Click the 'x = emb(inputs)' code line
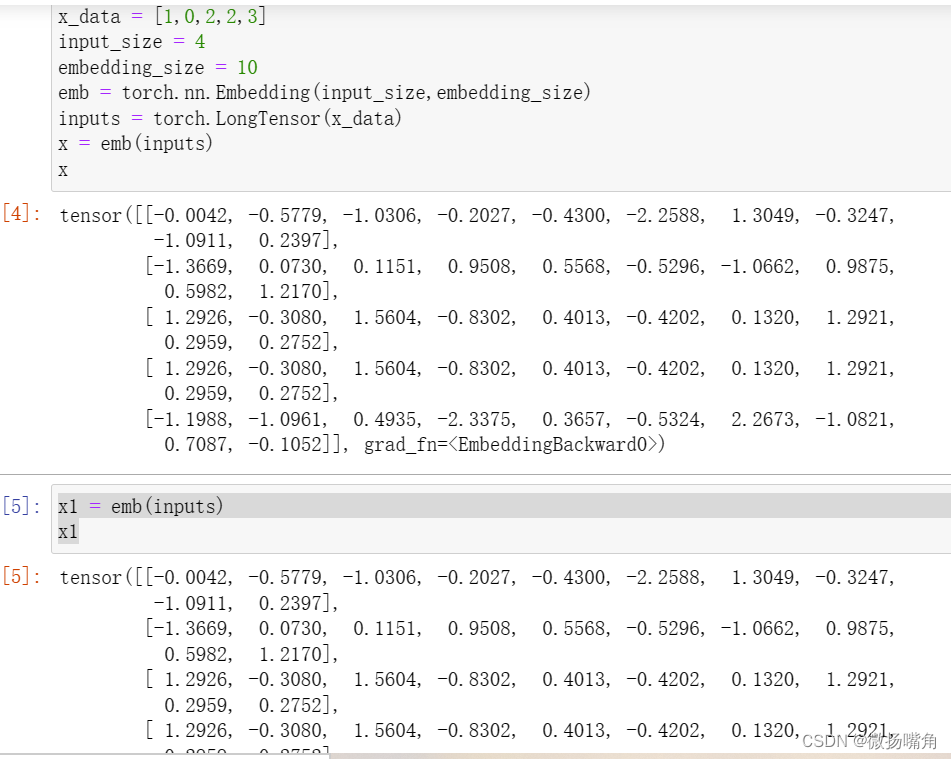This screenshot has width=951, height=759. pyautogui.click(x=135, y=144)
